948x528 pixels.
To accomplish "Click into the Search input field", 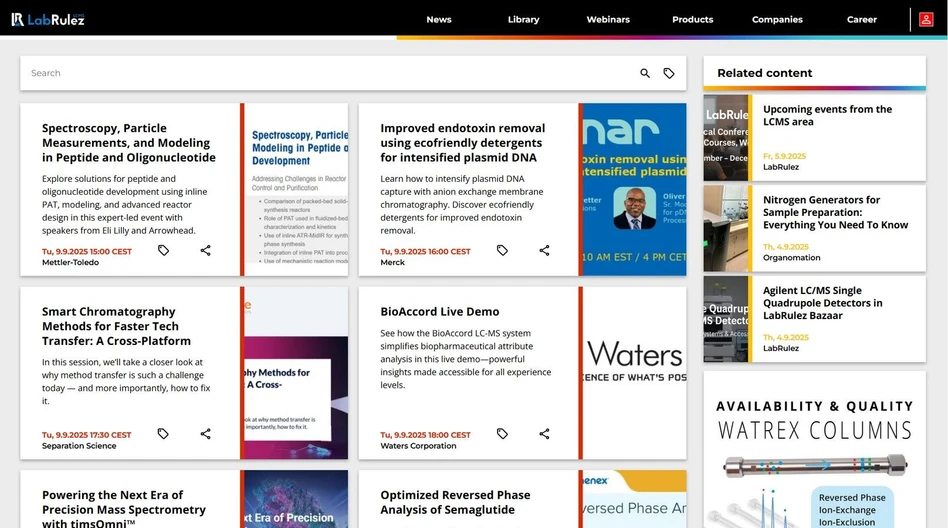I will [330, 73].
